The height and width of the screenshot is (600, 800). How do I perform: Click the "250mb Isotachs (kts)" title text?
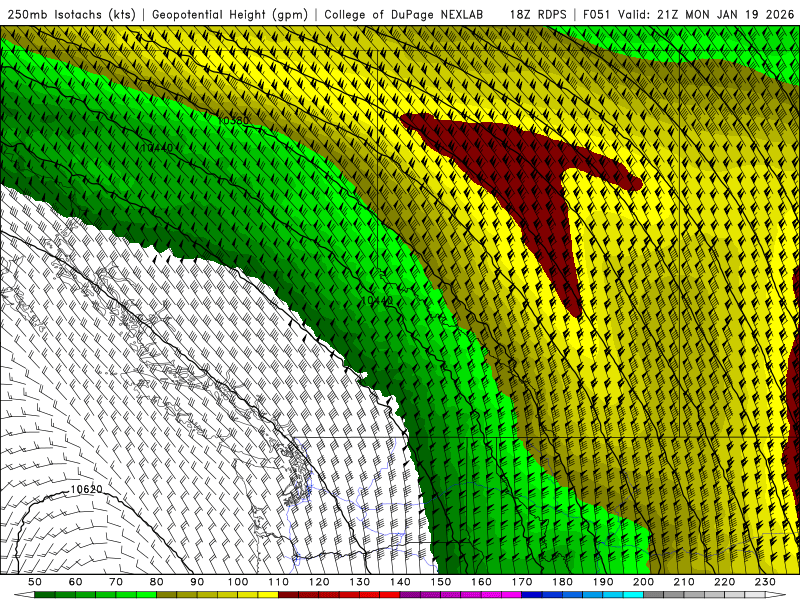[x=71, y=15]
